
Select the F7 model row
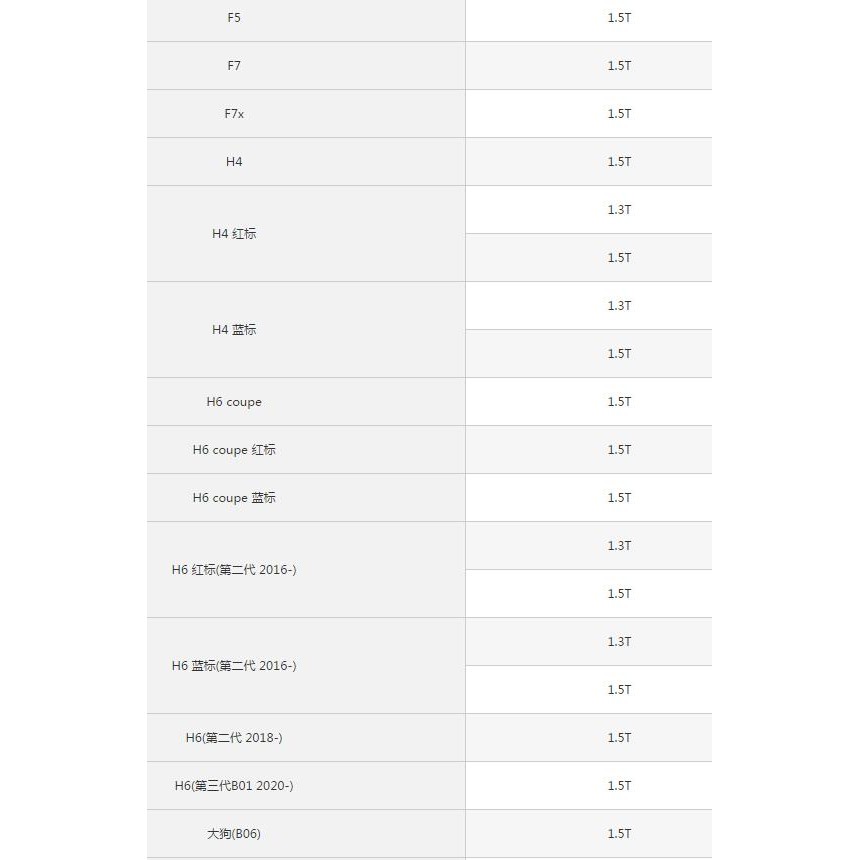click(234, 66)
